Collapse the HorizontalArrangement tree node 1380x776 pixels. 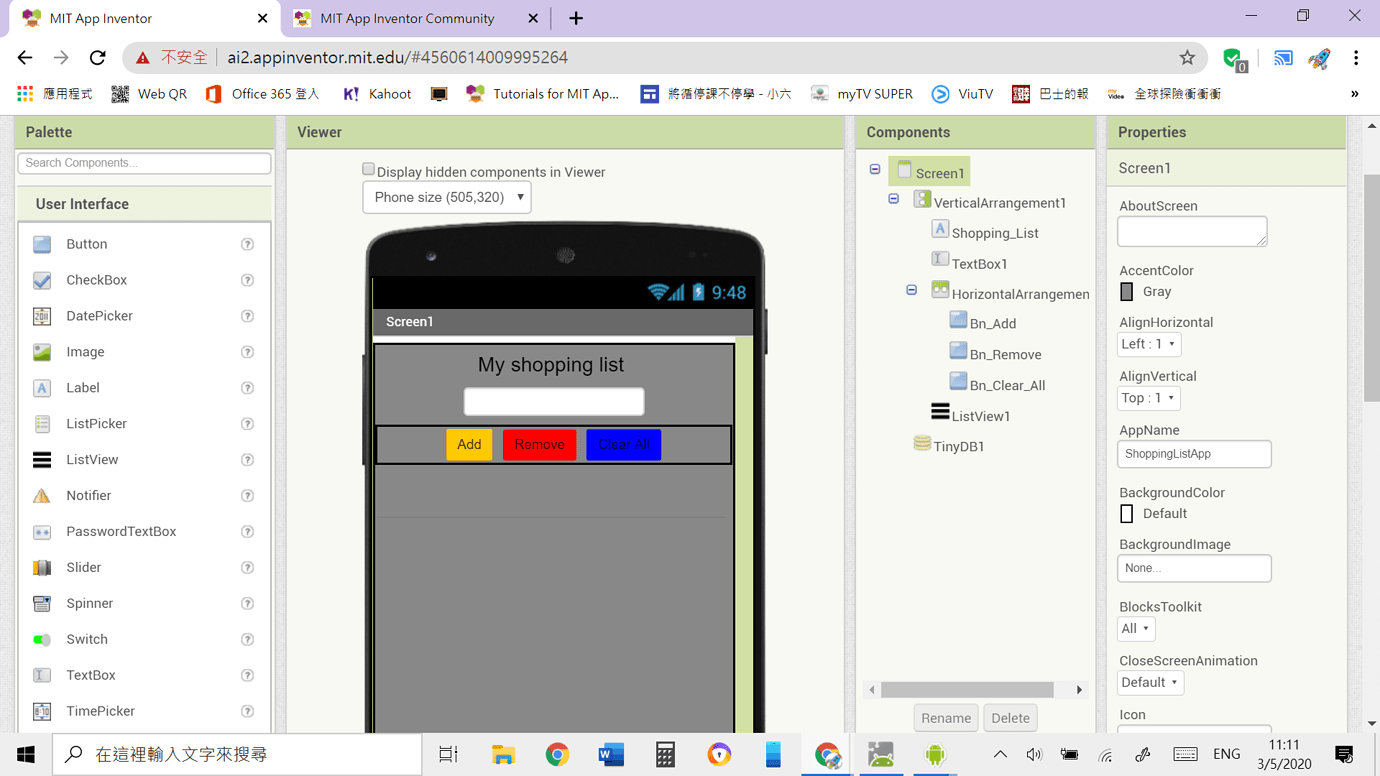[x=912, y=290]
